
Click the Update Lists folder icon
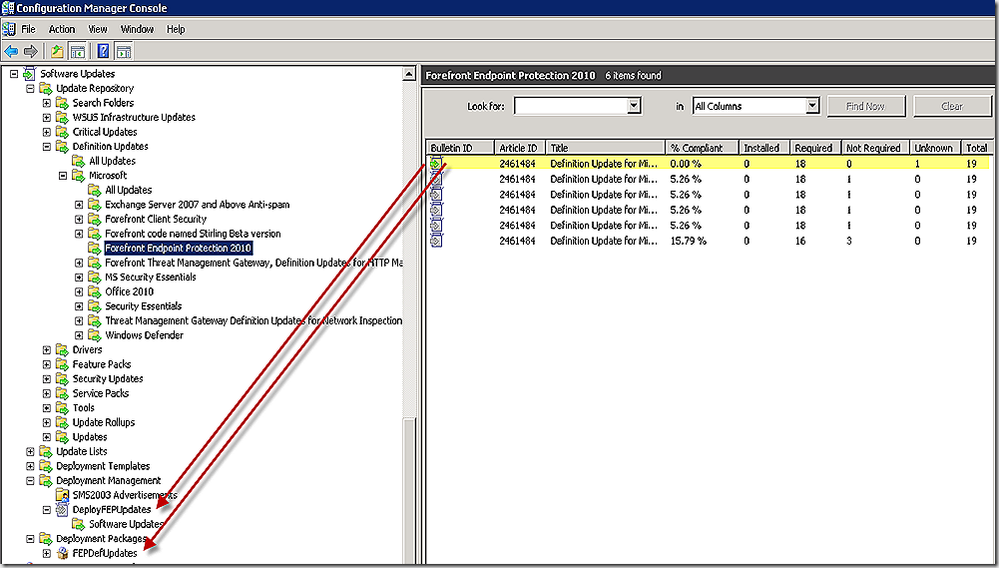tap(45, 451)
